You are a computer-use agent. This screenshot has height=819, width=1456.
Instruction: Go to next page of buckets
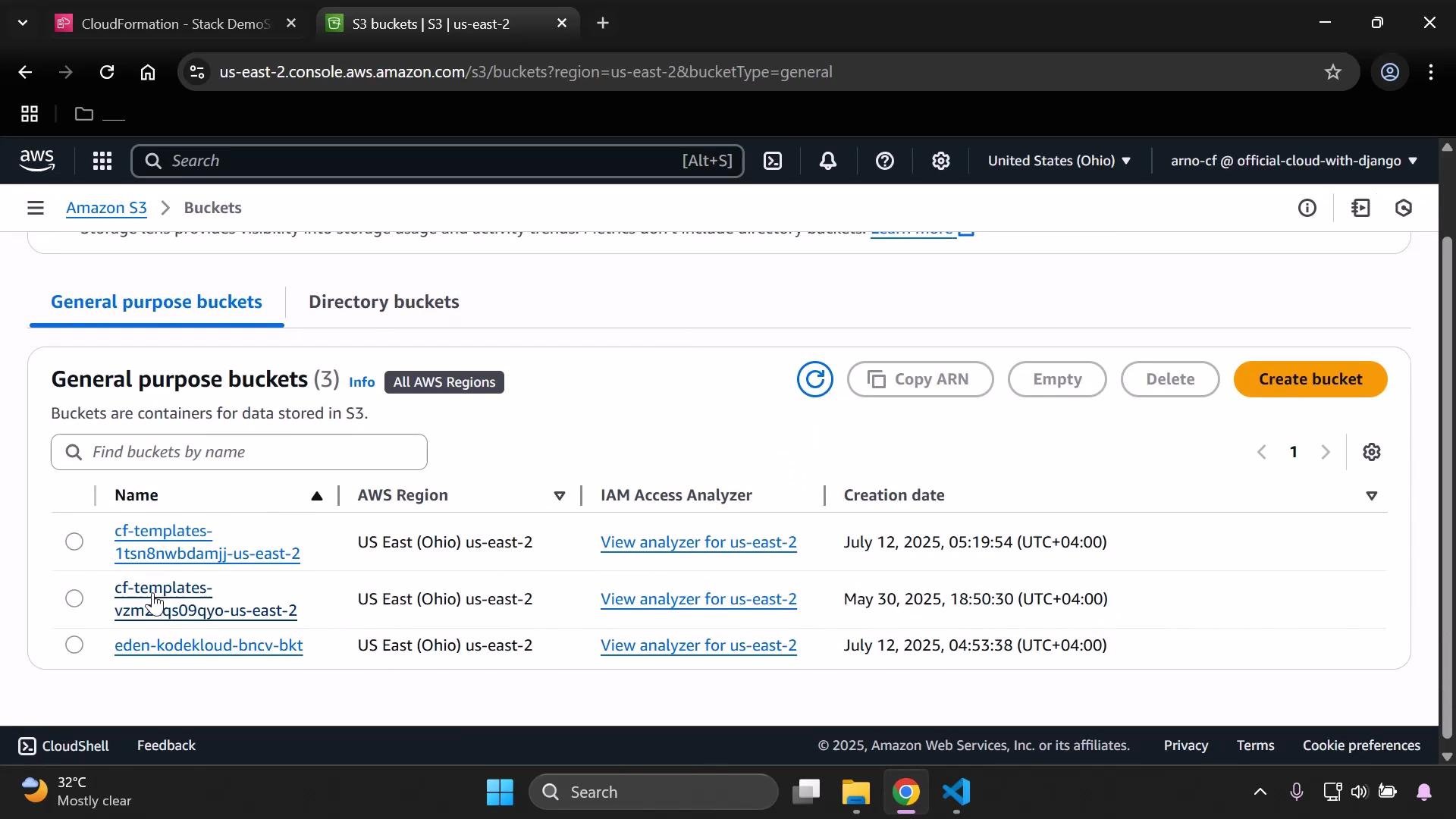click(1326, 452)
